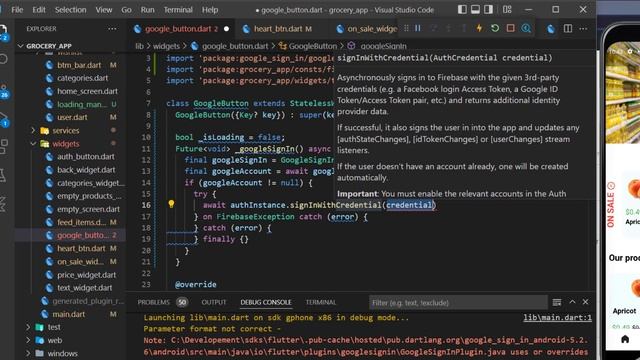Open the Testing flask view in activity bar

click(3, 175)
